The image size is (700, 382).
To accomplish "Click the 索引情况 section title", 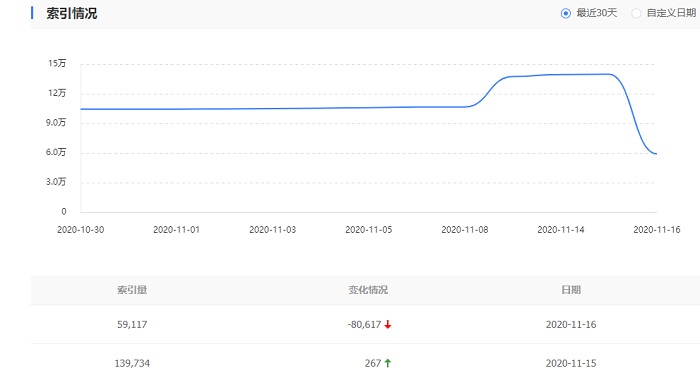I will tap(71, 13).
